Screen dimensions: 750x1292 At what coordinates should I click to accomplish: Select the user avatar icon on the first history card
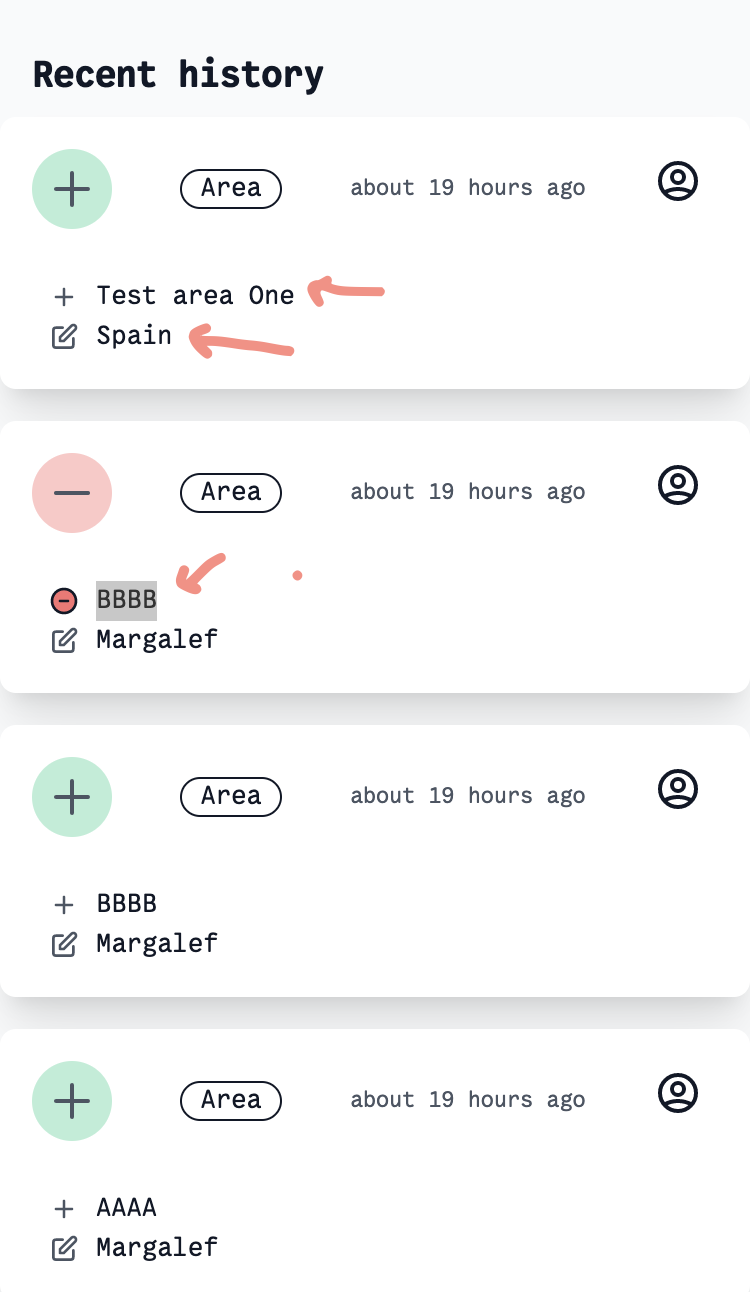pyautogui.click(x=677, y=181)
